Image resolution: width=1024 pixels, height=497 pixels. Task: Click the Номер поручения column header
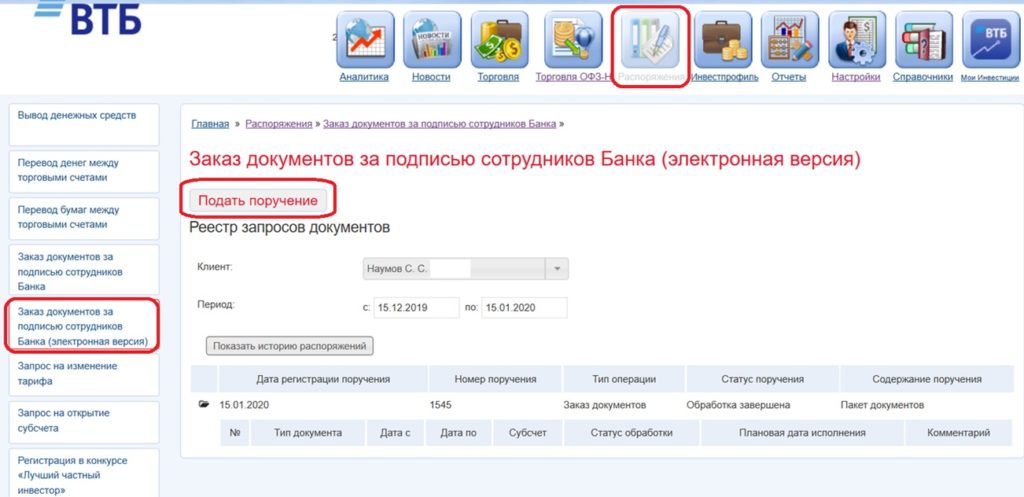coord(495,379)
